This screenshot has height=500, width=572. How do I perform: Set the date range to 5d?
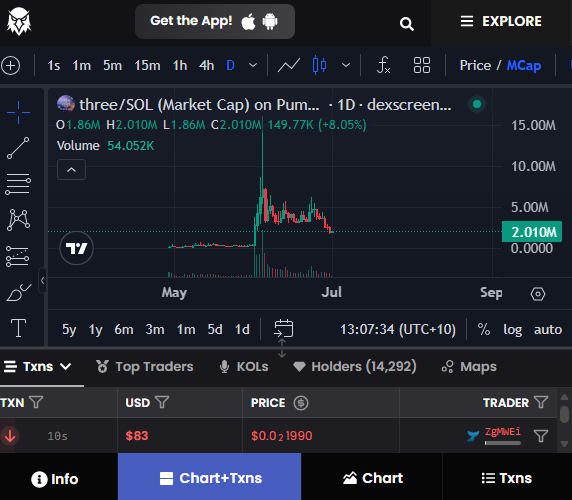pos(215,329)
